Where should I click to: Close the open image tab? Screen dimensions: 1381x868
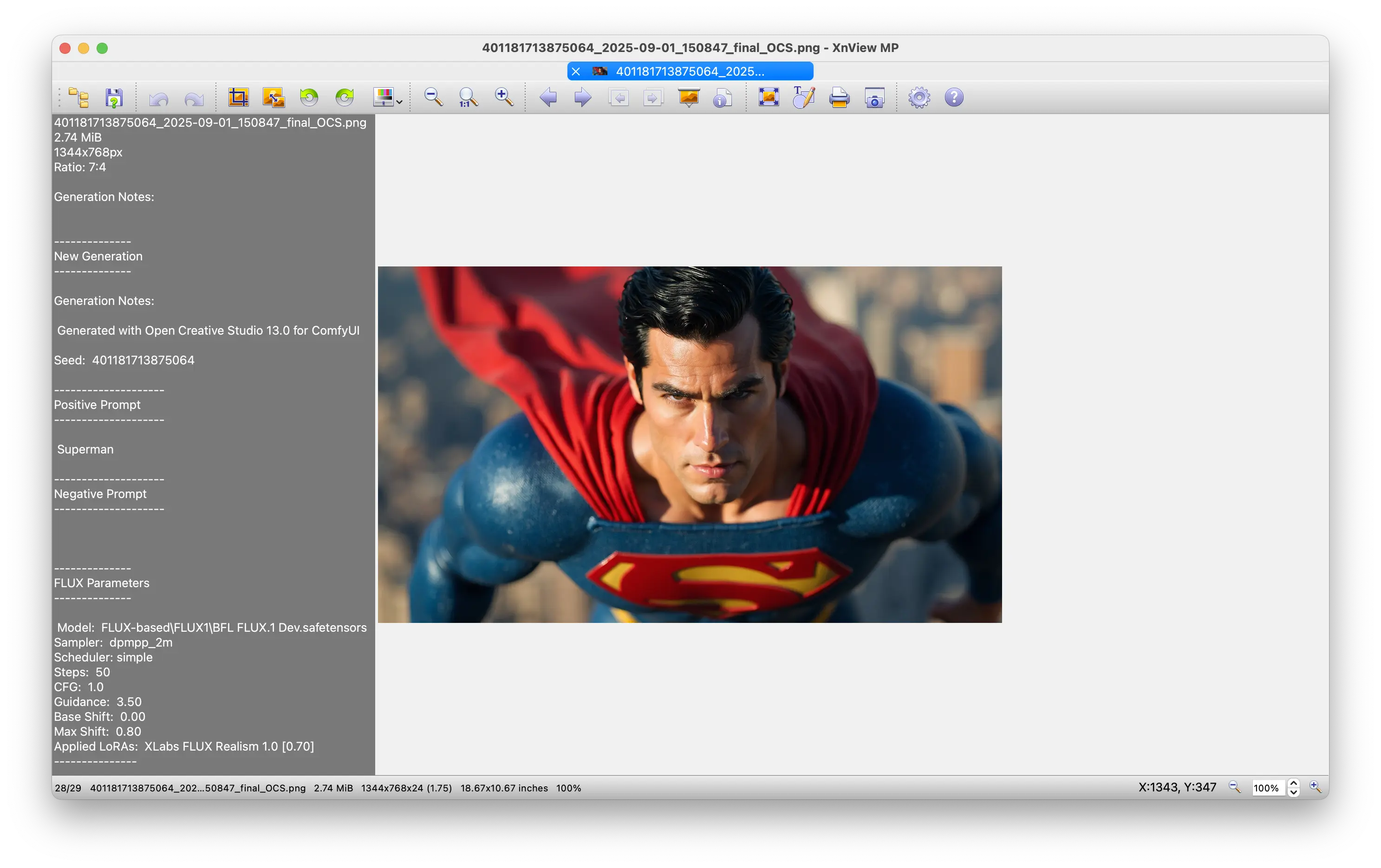tap(576, 71)
